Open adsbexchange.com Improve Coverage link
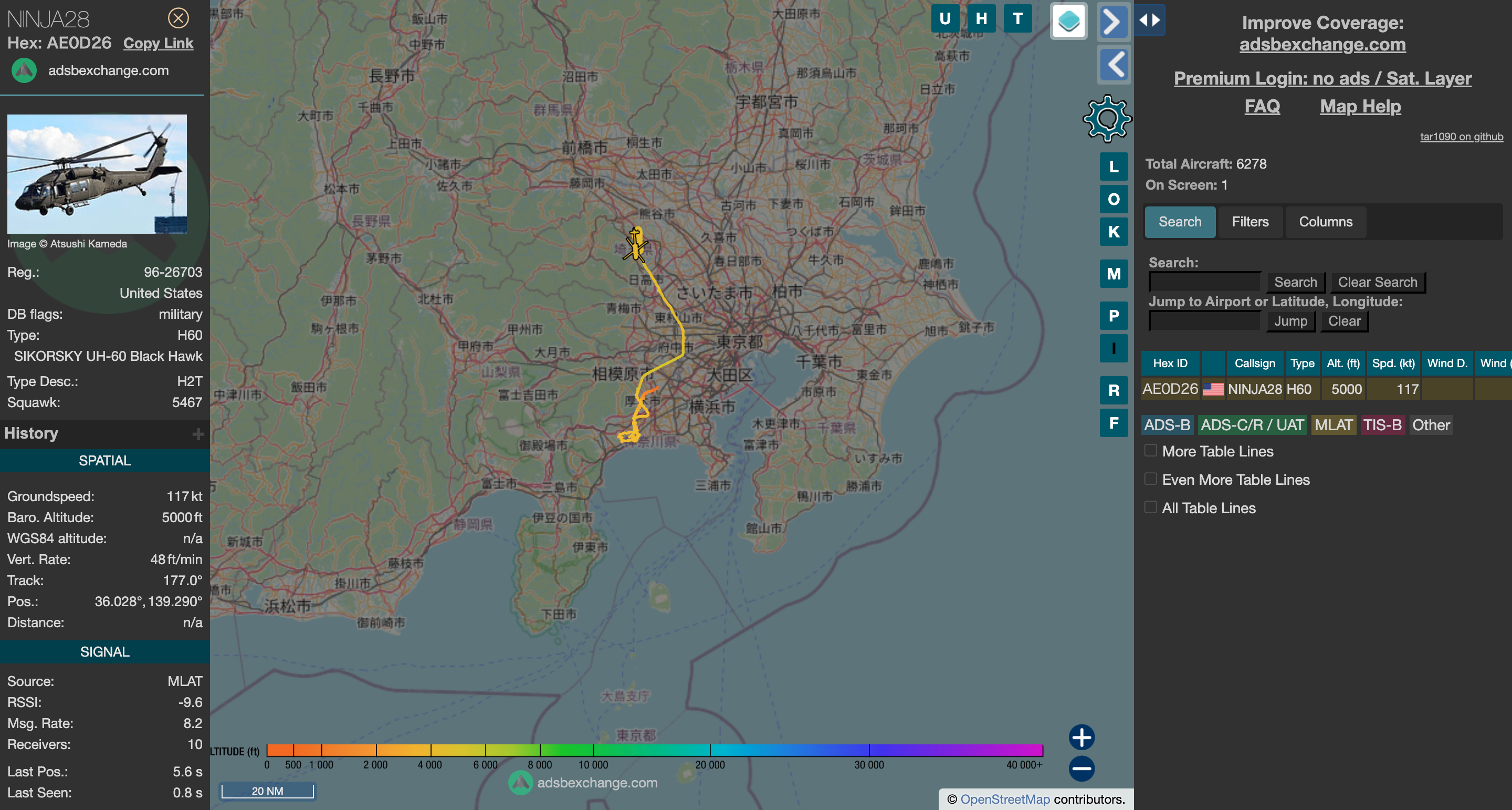 point(1322,45)
